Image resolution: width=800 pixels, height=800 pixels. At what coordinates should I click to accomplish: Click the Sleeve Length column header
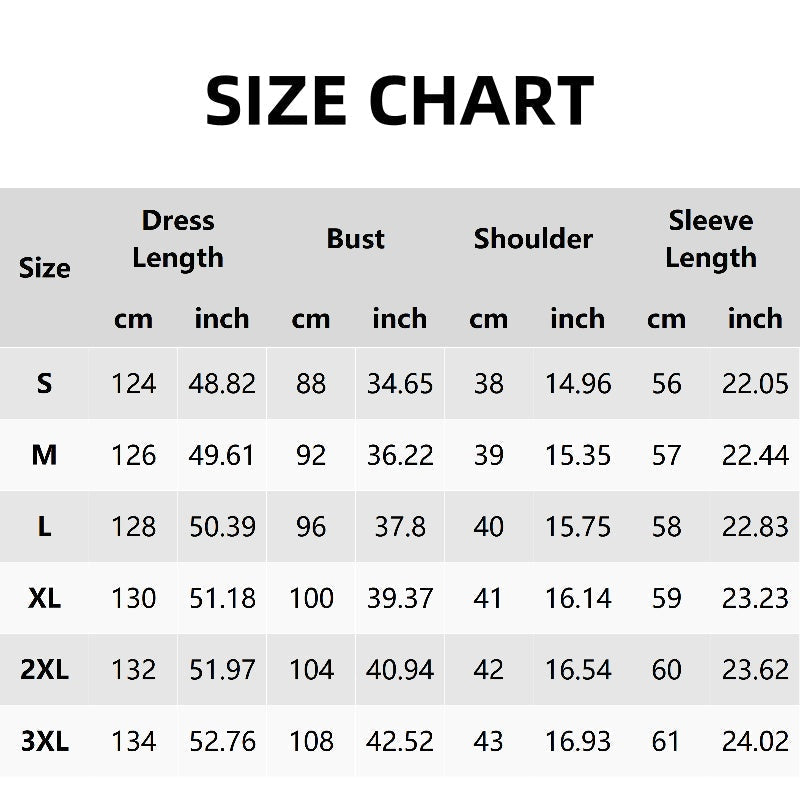click(711, 239)
